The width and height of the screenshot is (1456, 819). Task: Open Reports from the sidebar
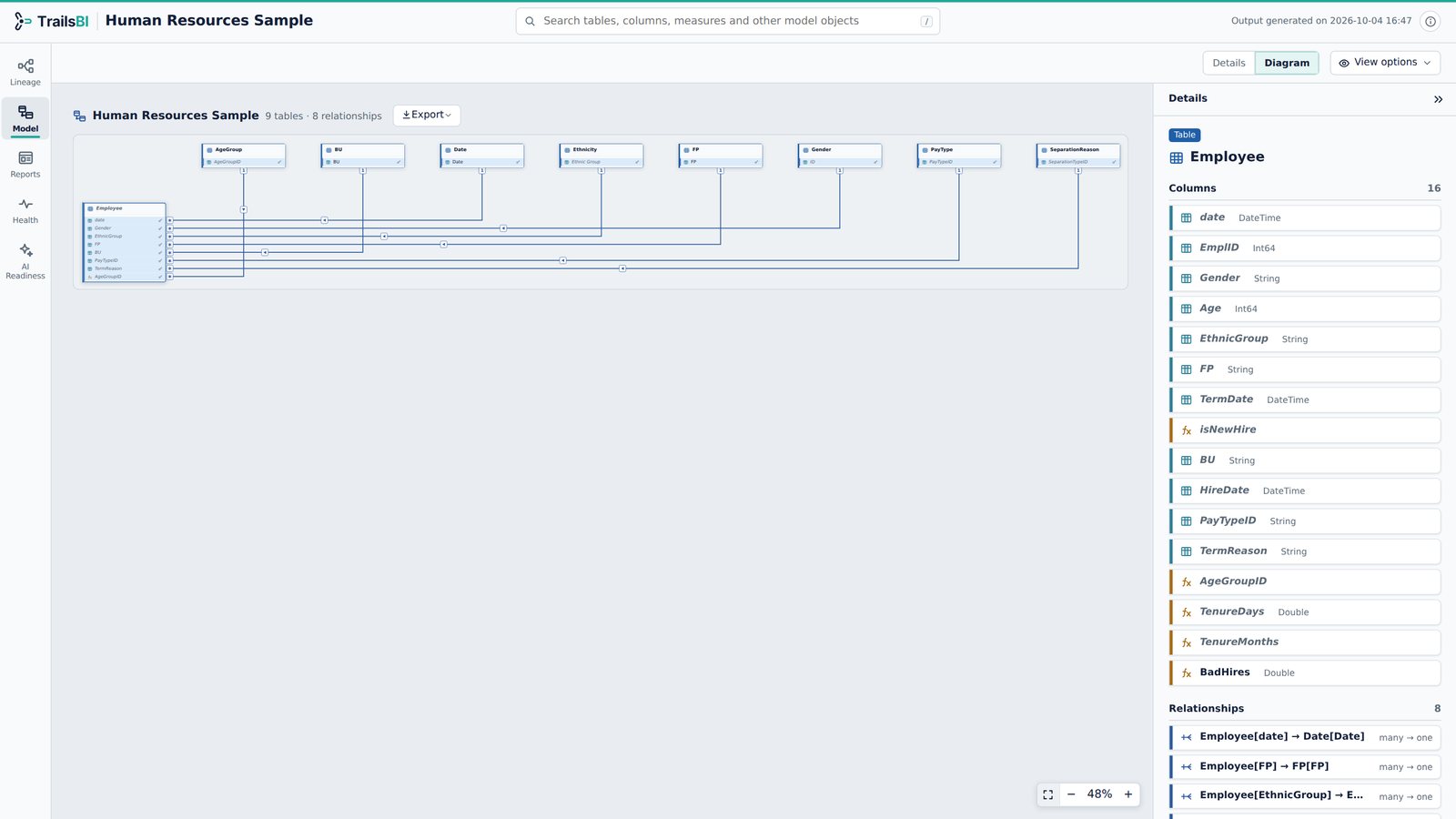[25, 165]
